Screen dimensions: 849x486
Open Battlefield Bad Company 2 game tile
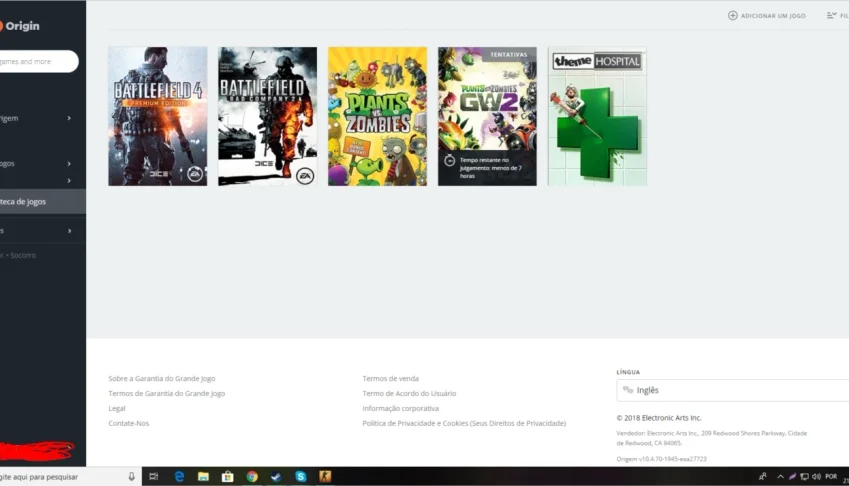267,116
